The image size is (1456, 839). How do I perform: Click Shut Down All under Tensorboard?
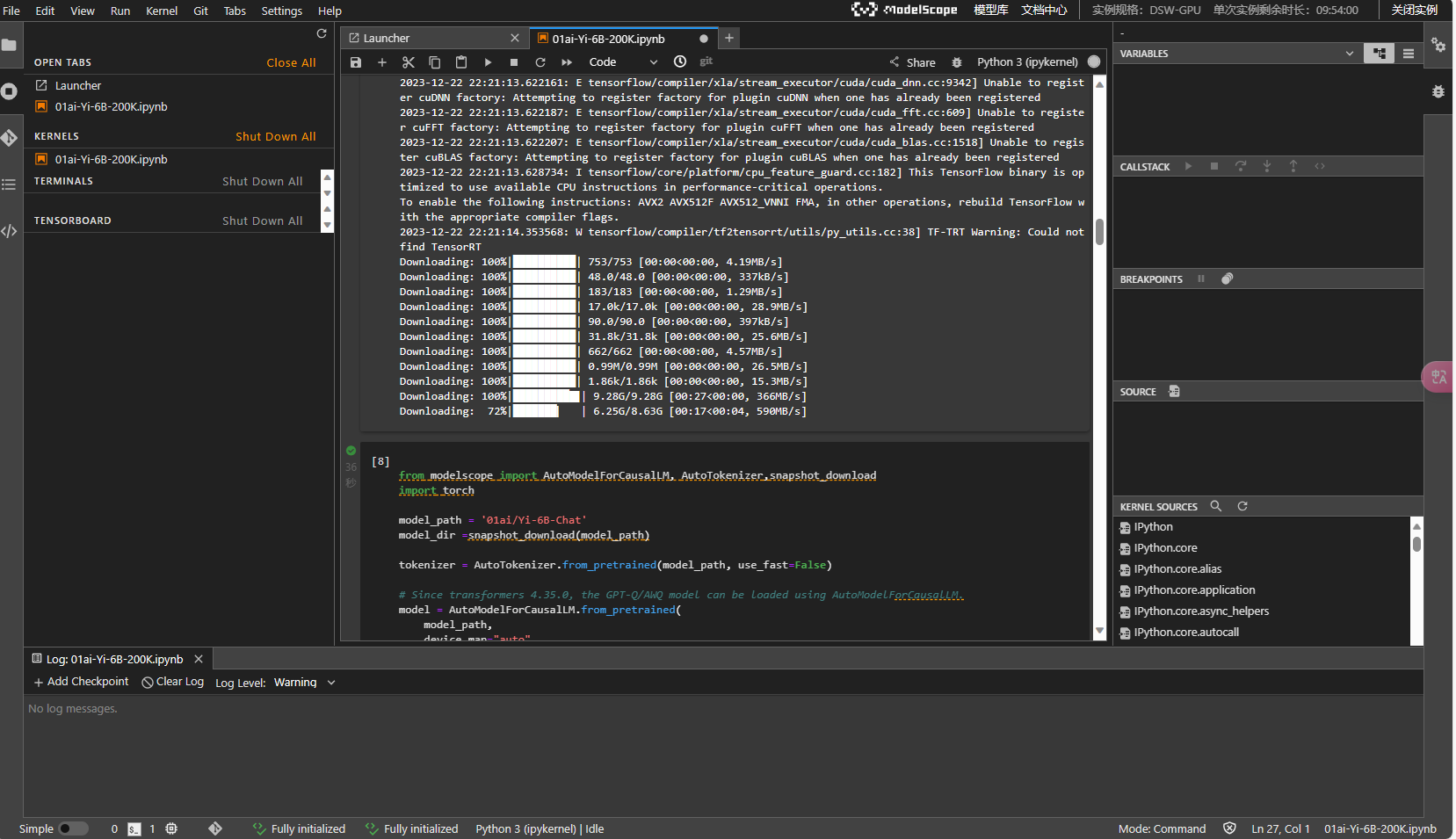coord(262,221)
